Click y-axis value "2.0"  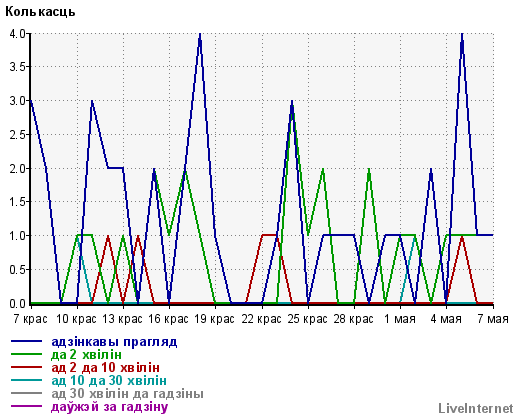[x=17, y=168]
